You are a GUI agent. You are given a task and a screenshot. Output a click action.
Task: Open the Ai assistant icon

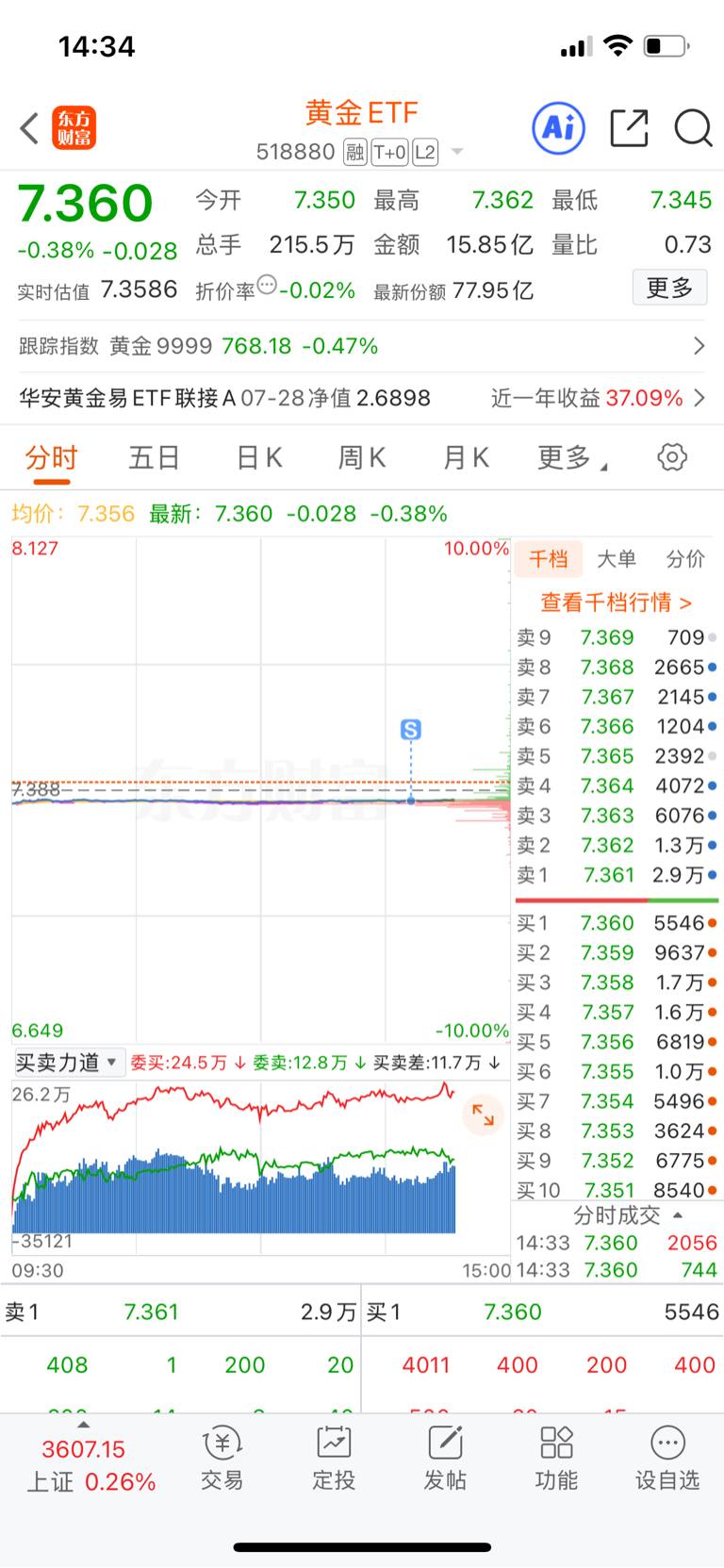(x=559, y=127)
